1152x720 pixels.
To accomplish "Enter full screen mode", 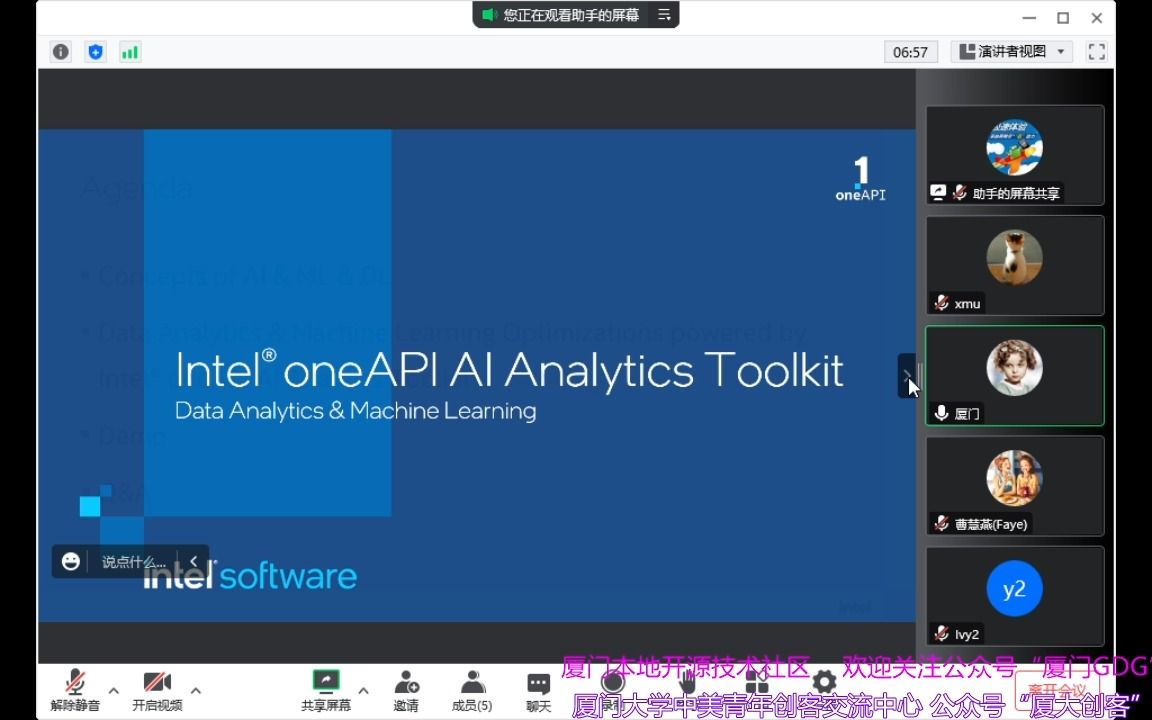I will point(1096,51).
